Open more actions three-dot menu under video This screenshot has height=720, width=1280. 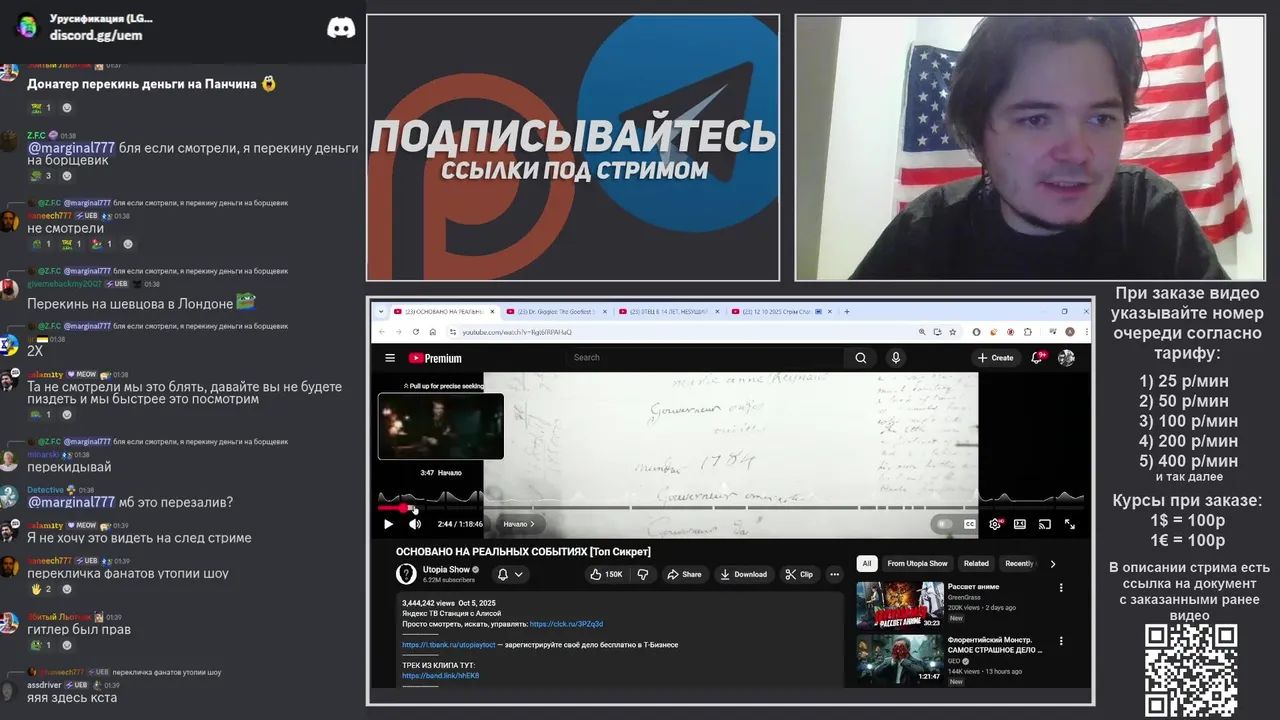(835, 574)
